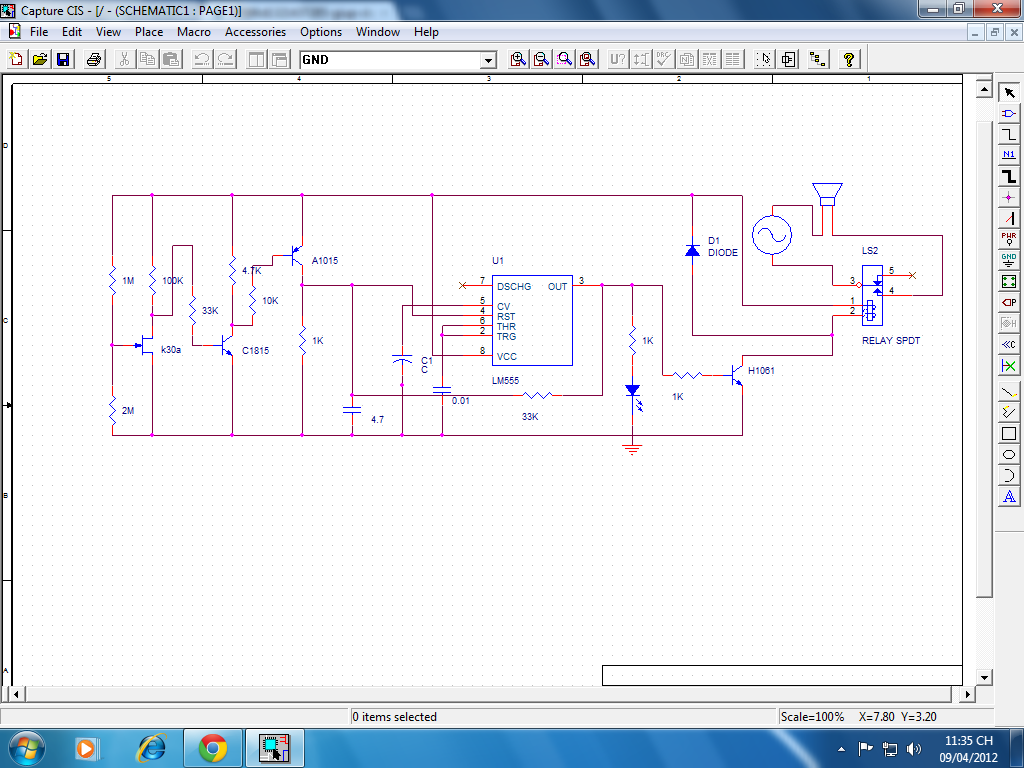1024x768 pixels.
Task: Choose the Place Net Alias tool
Action: click(x=1009, y=155)
